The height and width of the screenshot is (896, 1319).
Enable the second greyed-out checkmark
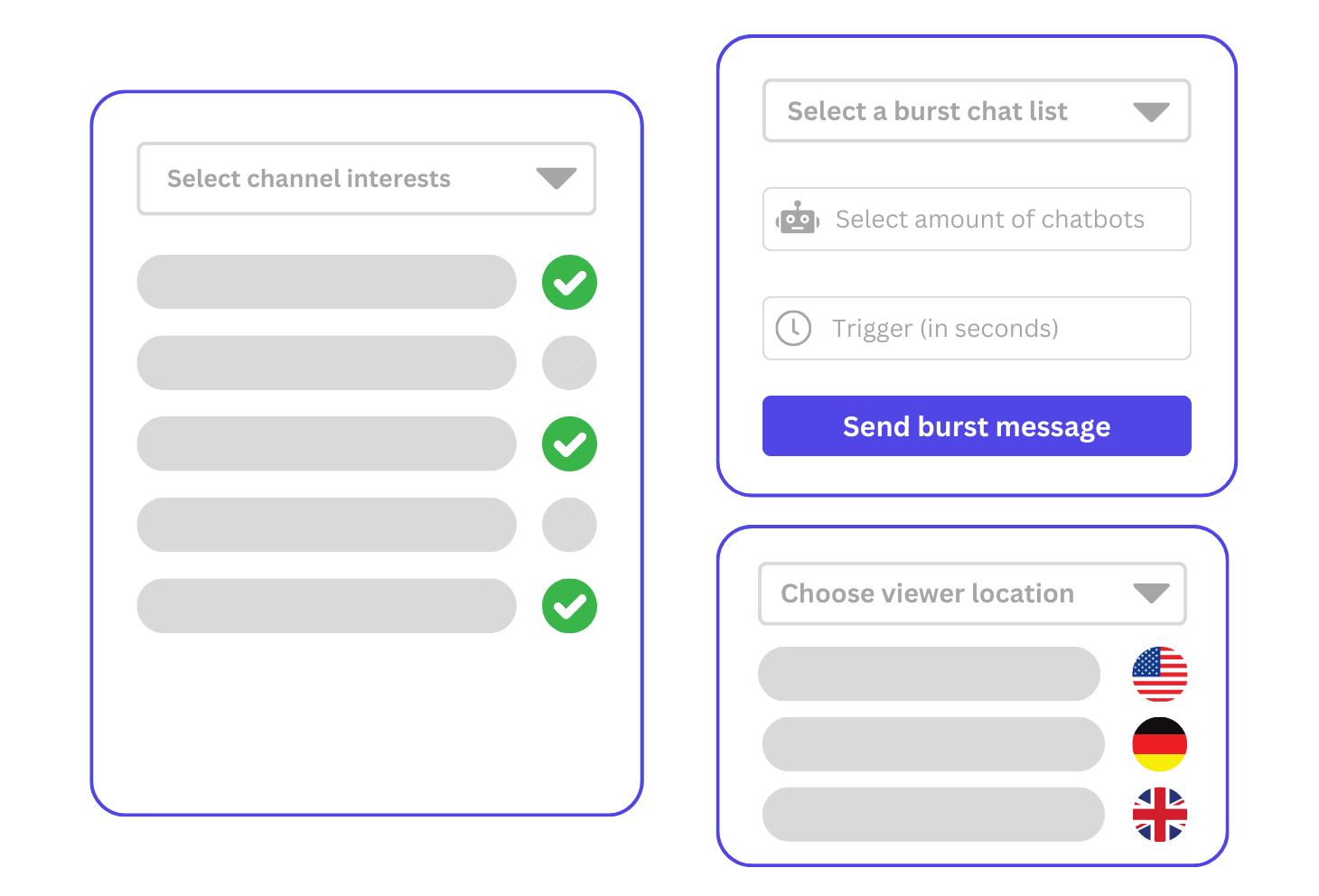click(569, 363)
